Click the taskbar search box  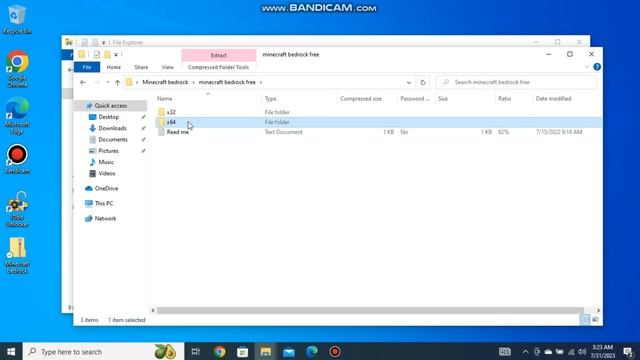click(104, 351)
